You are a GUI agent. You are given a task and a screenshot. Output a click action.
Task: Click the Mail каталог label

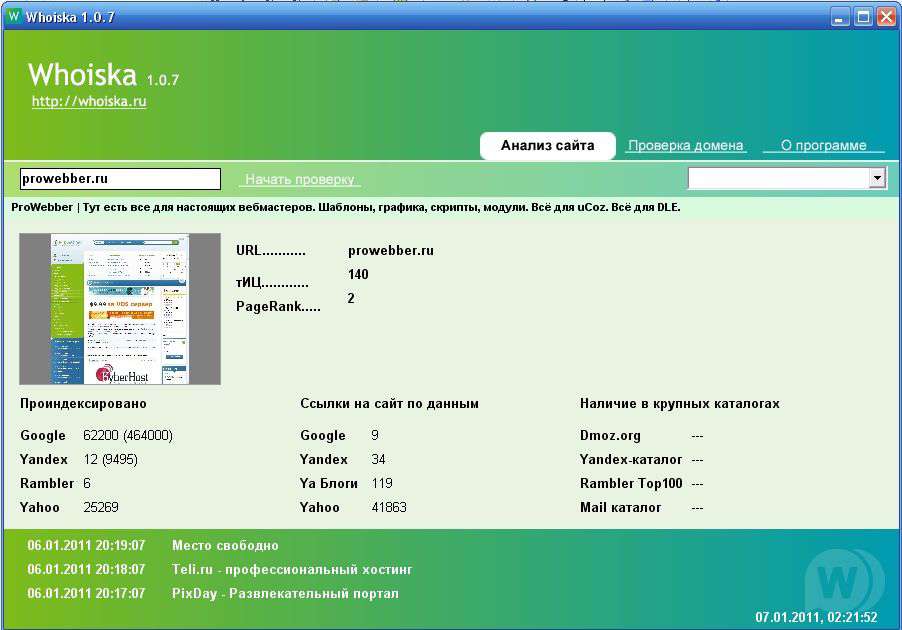[x=621, y=507]
